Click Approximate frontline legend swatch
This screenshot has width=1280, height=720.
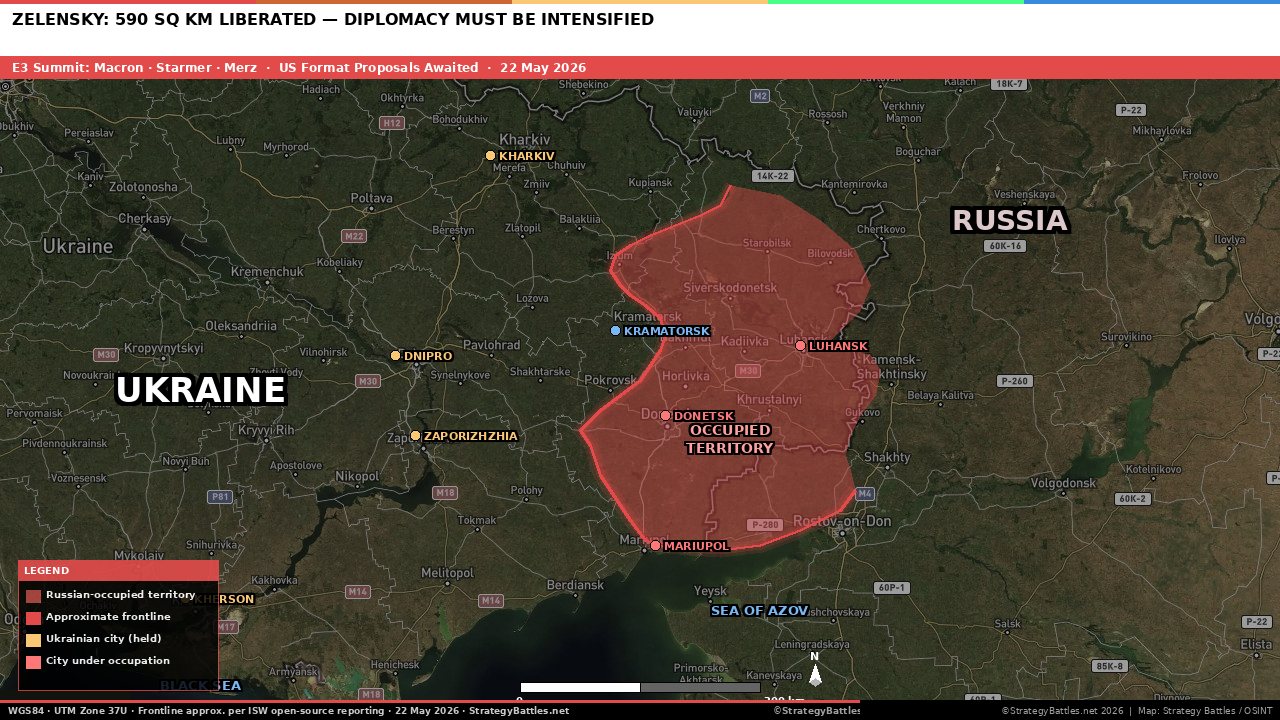pos(33,618)
